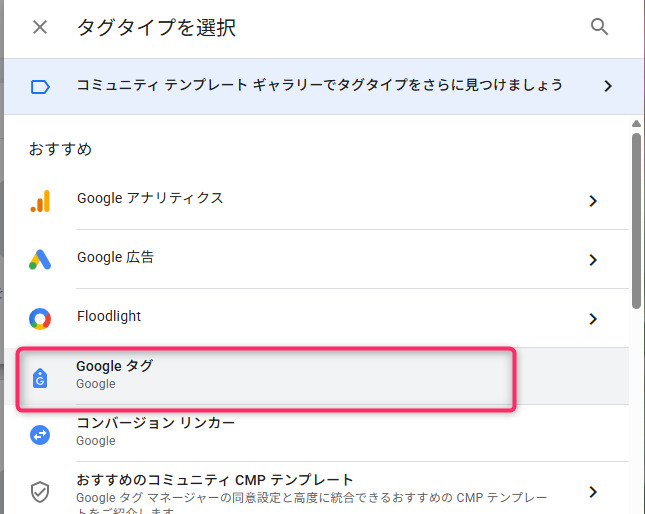Image resolution: width=645 pixels, height=514 pixels.
Task: Expand the CMP テンプレート chevron
Action: pyautogui.click(x=593, y=491)
